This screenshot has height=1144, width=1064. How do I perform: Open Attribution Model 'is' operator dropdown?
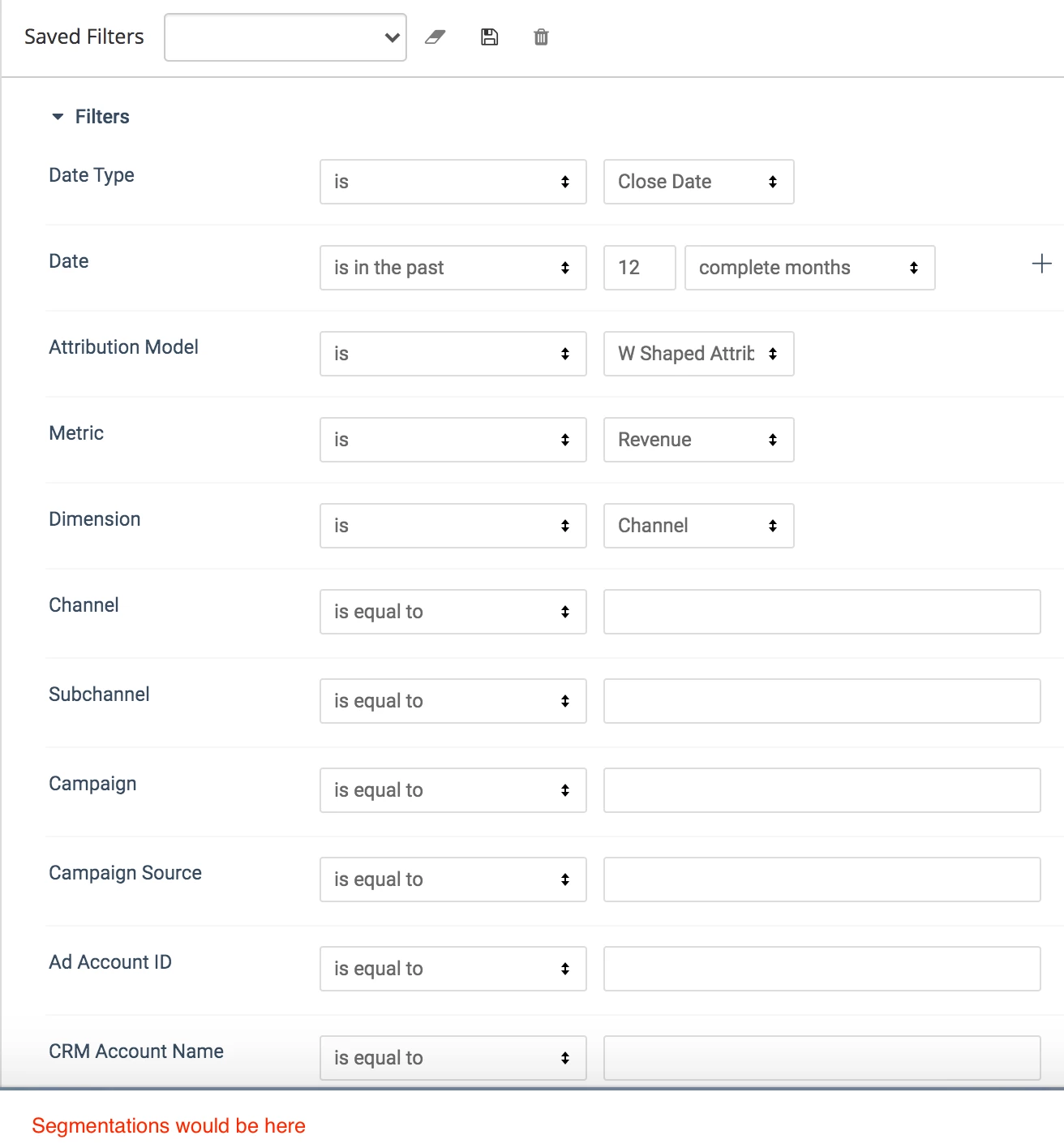click(453, 354)
